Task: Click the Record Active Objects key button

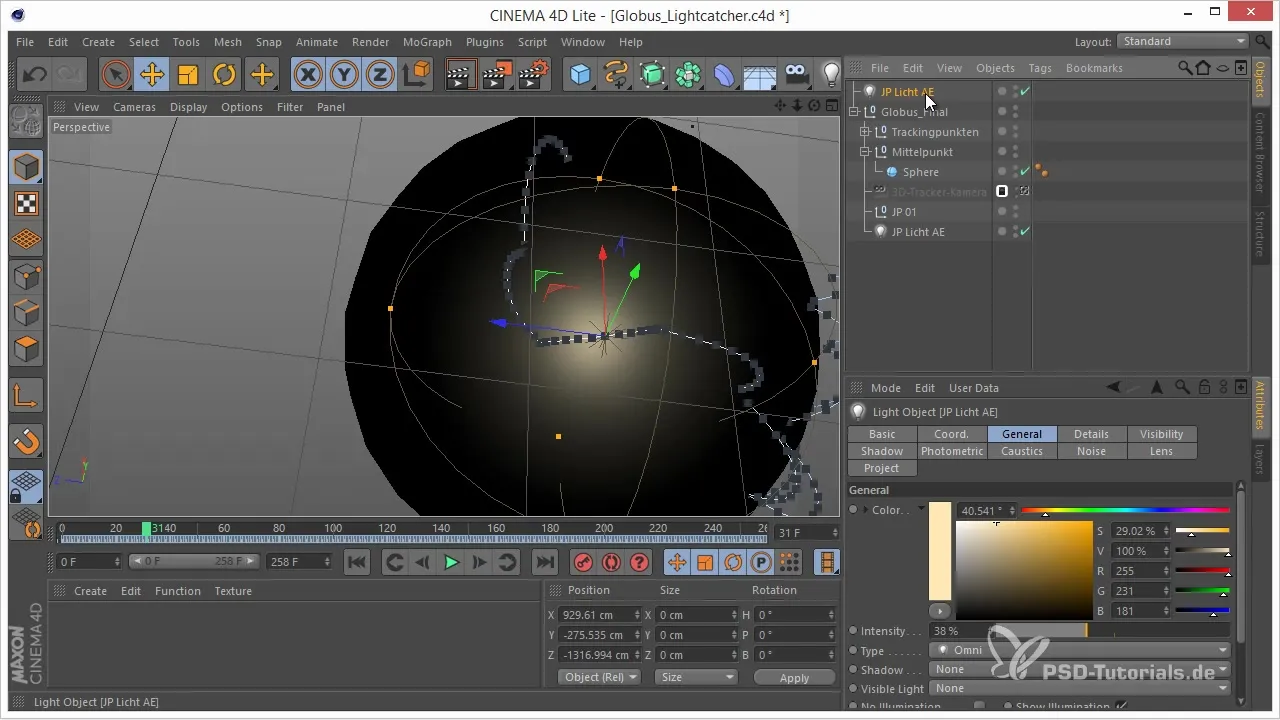Action: pyautogui.click(x=583, y=563)
